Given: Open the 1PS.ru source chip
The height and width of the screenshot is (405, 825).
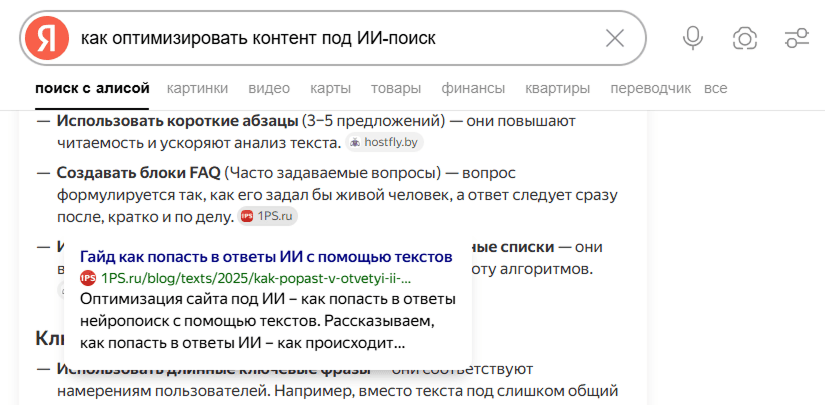Looking at the screenshot, I should pyautogui.click(x=267, y=216).
